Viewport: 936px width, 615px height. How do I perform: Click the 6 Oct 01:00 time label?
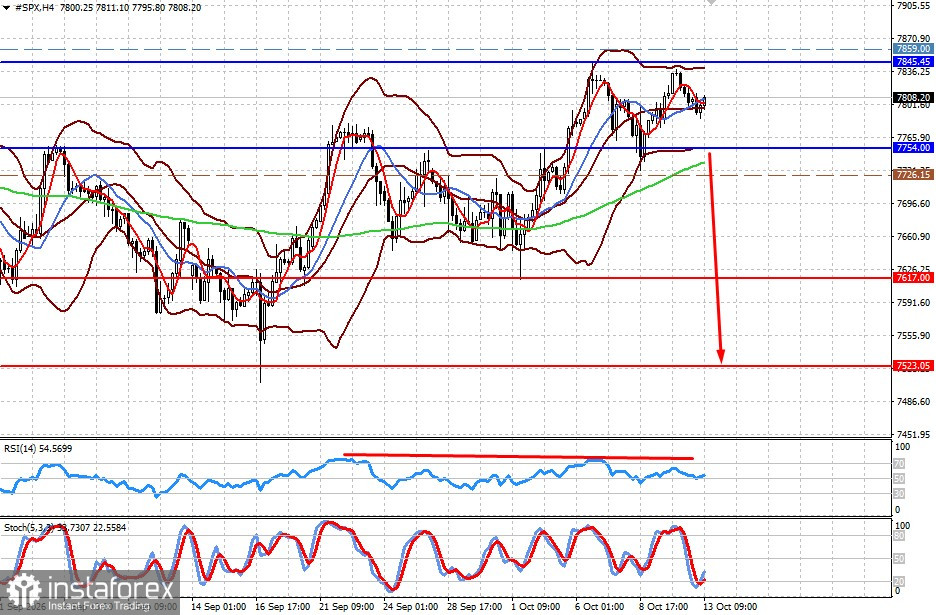pyautogui.click(x=600, y=607)
